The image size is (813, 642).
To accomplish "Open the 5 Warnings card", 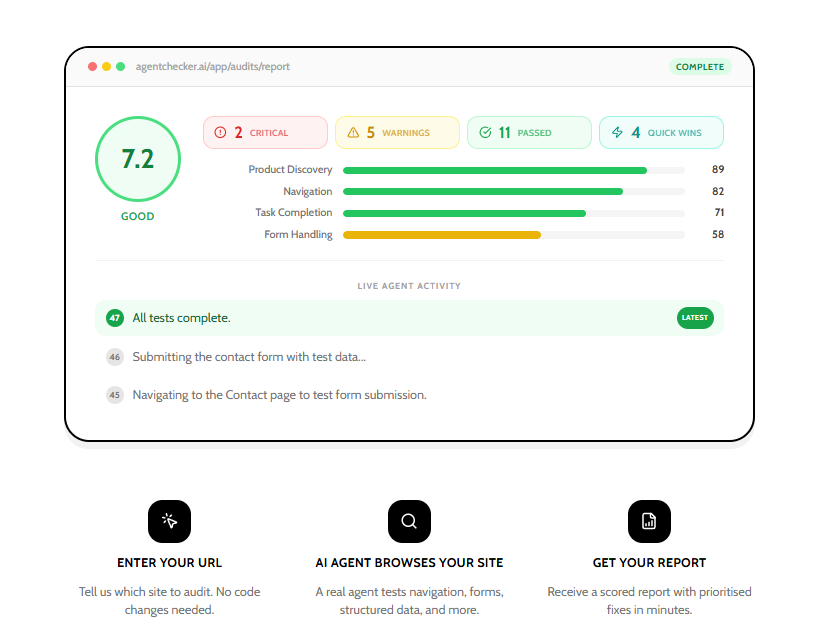I will [x=397, y=132].
